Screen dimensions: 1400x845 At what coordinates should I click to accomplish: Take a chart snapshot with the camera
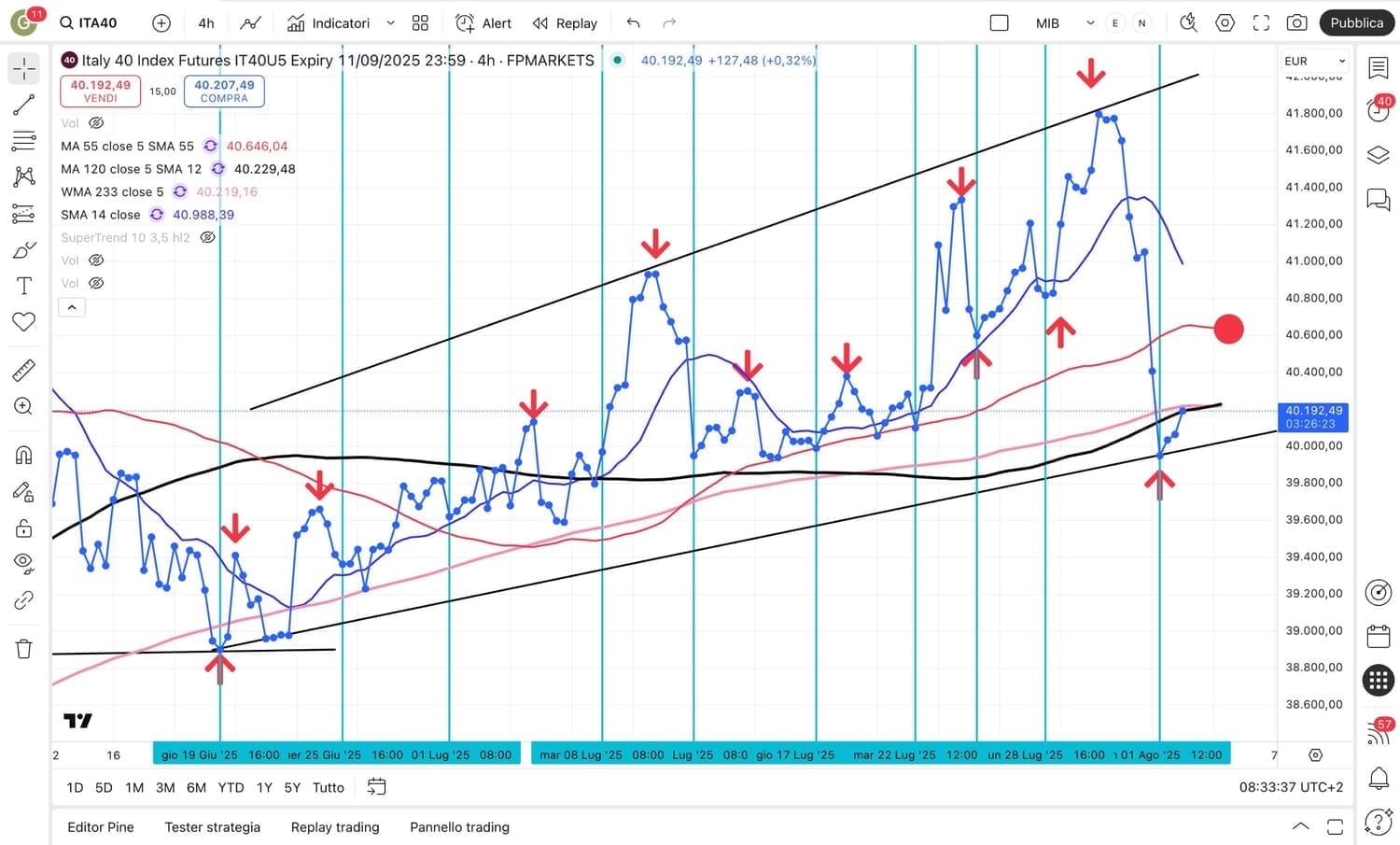point(1296,23)
